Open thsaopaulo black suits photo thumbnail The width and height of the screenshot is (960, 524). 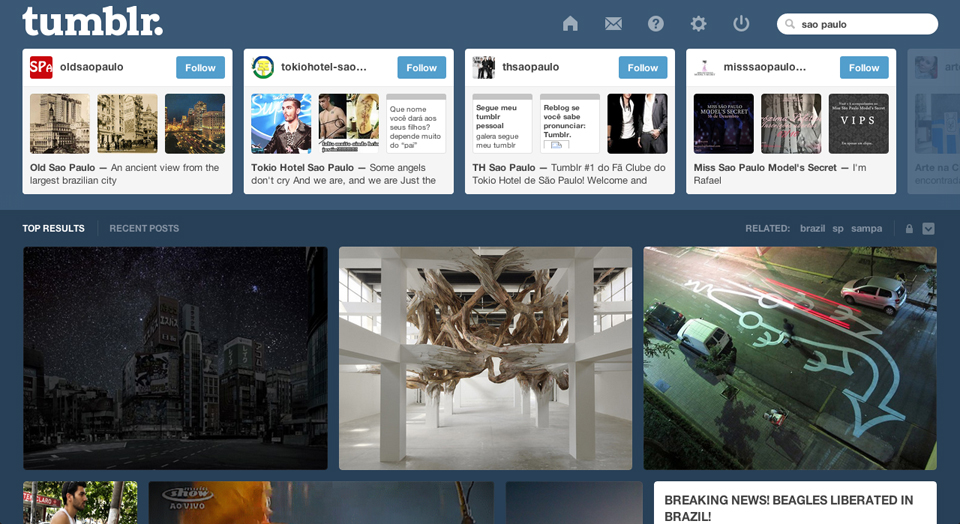637,123
